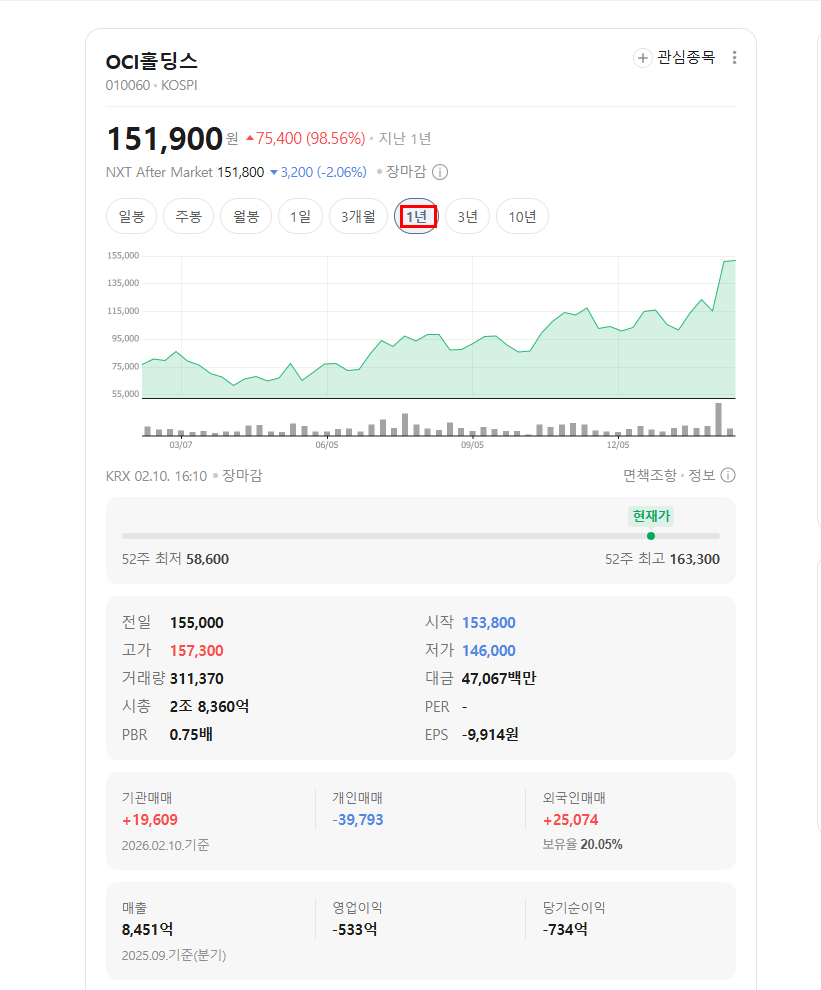Click the 당기순이익 value -734억

(x=565, y=930)
